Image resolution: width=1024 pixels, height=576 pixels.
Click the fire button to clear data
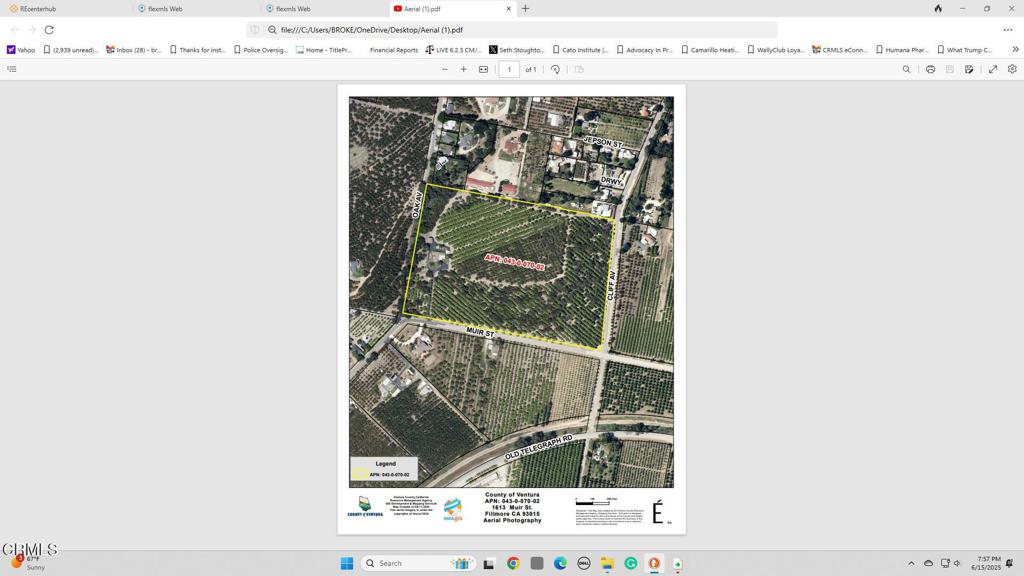point(938,8)
